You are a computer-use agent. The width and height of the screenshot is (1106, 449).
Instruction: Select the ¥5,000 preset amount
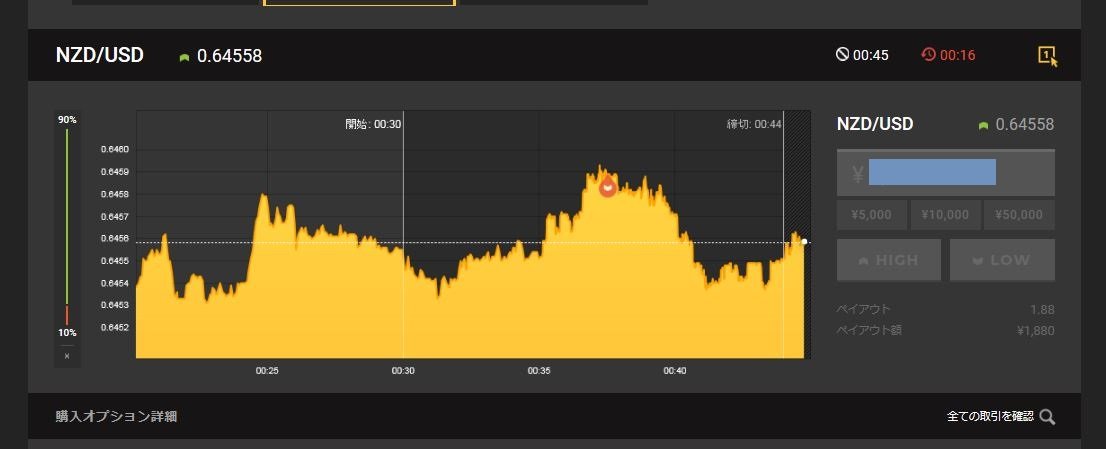click(871, 215)
